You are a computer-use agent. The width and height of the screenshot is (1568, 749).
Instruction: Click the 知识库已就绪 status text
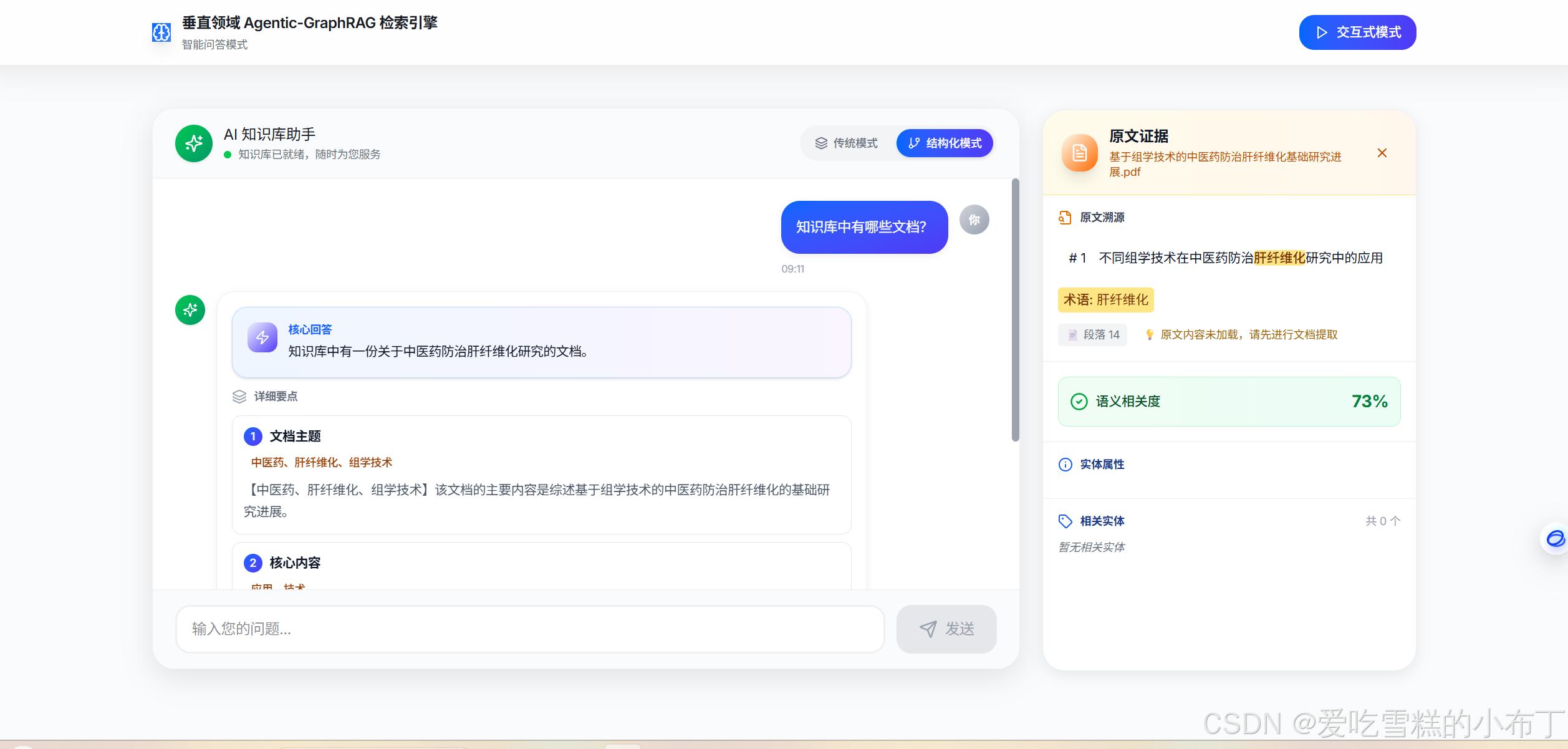(x=309, y=155)
